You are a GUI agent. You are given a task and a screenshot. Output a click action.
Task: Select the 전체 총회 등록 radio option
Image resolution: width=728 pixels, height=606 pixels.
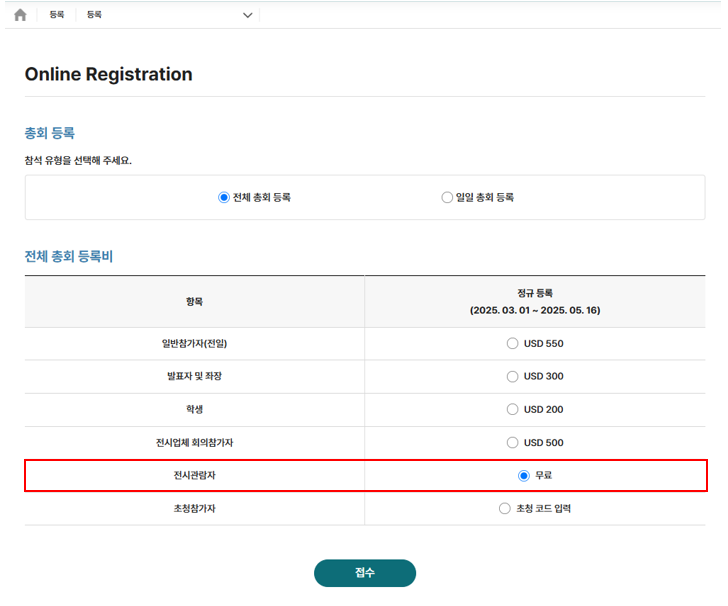tap(224, 198)
